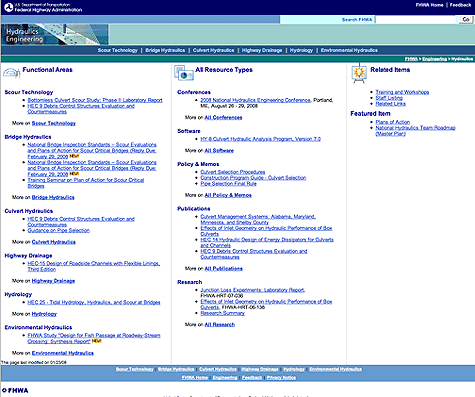
Task: Select Highway Drainage in top navigation bar
Action: pyautogui.click(x=262, y=50)
